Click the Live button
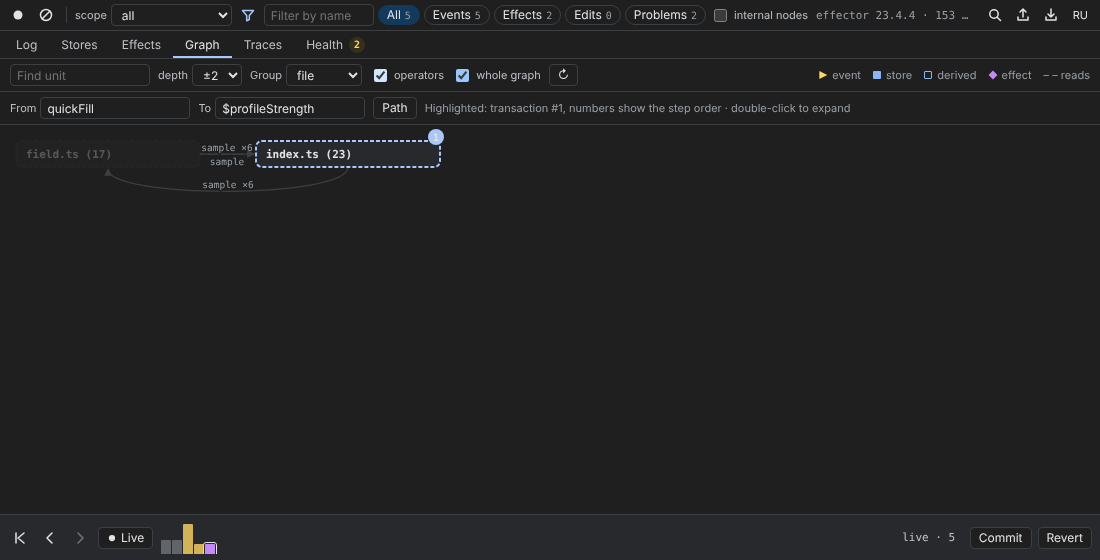Image resolution: width=1100 pixels, height=560 pixels. pos(126,538)
